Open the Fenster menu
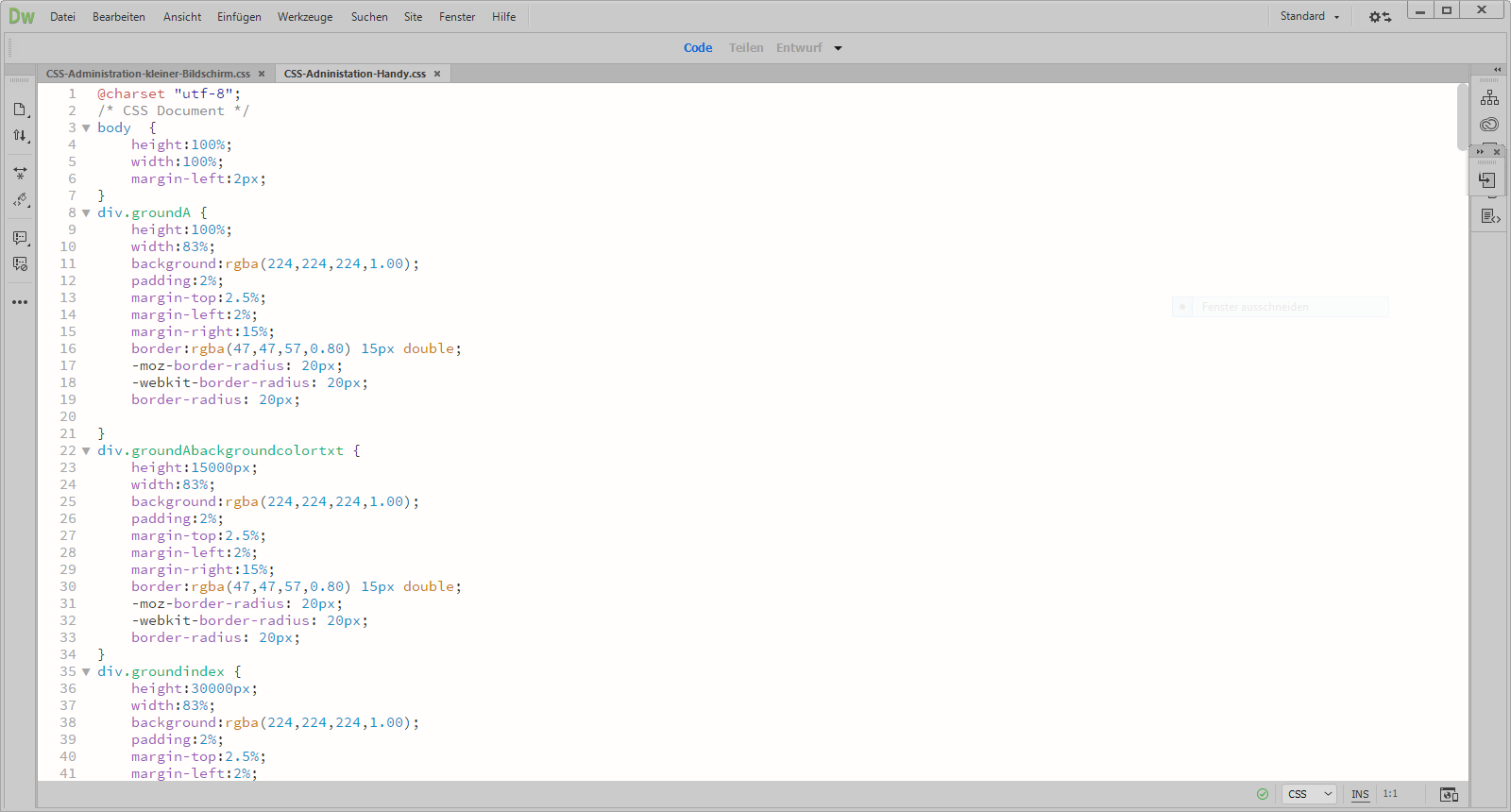Screen dimensions: 1511x812 click(x=457, y=17)
